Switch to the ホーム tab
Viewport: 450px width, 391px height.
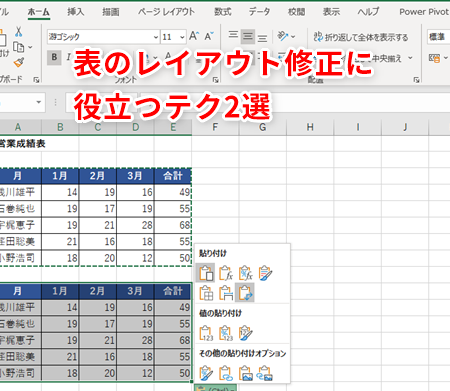coord(39,12)
